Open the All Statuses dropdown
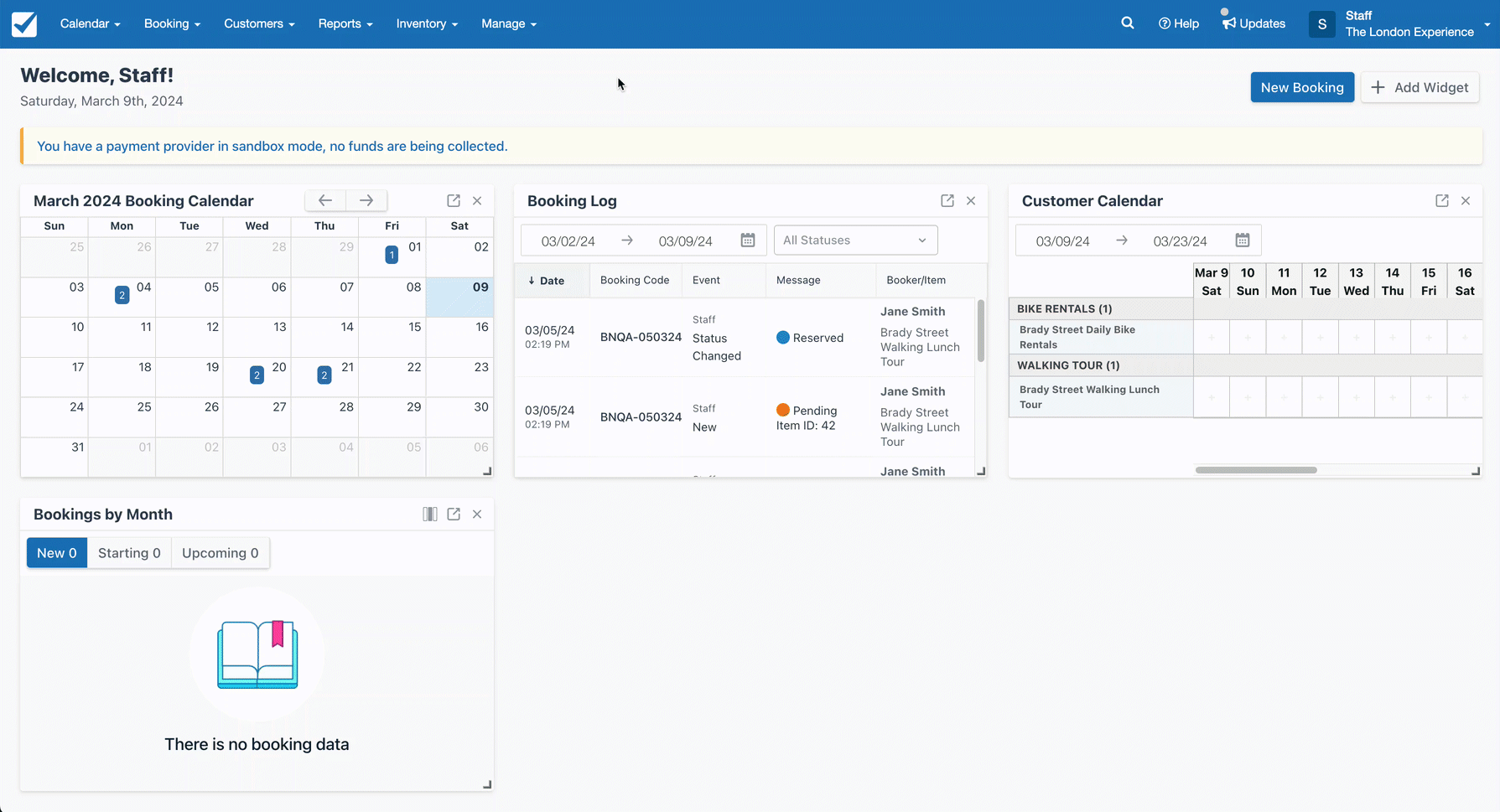 855,240
